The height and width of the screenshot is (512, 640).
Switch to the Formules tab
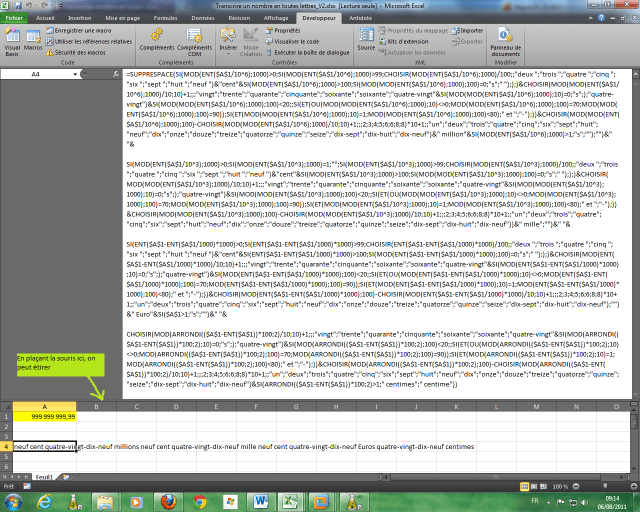coord(165,18)
